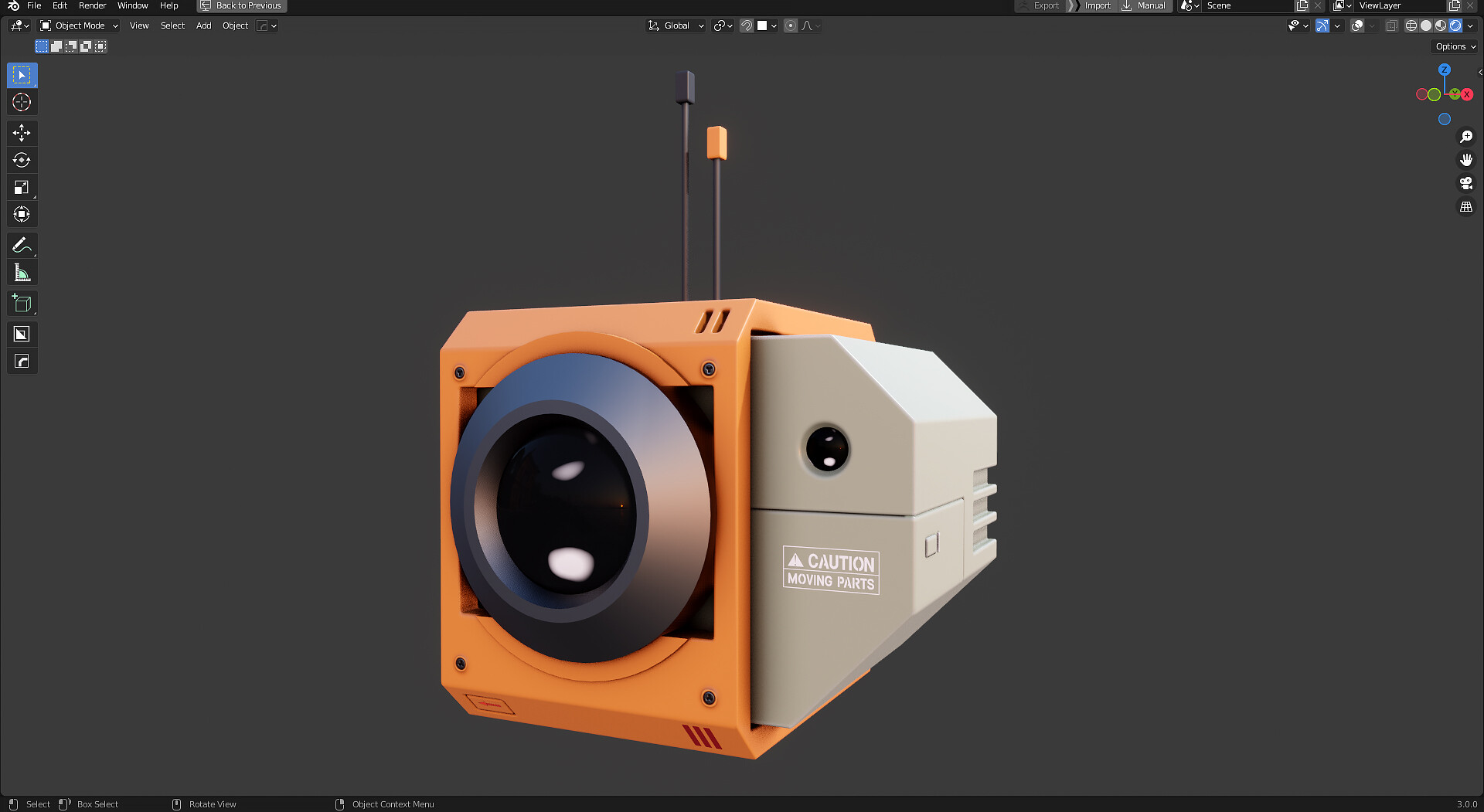This screenshot has width=1484, height=812.
Task: Select the Annotate tool
Action: click(22, 245)
